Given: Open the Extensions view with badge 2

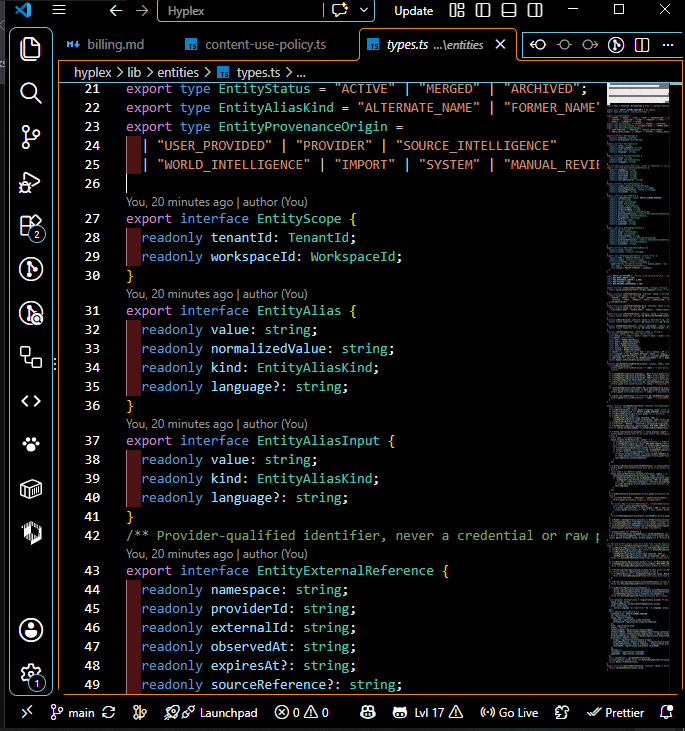Looking at the screenshot, I should pyautogui.click(x=31, y=227).
